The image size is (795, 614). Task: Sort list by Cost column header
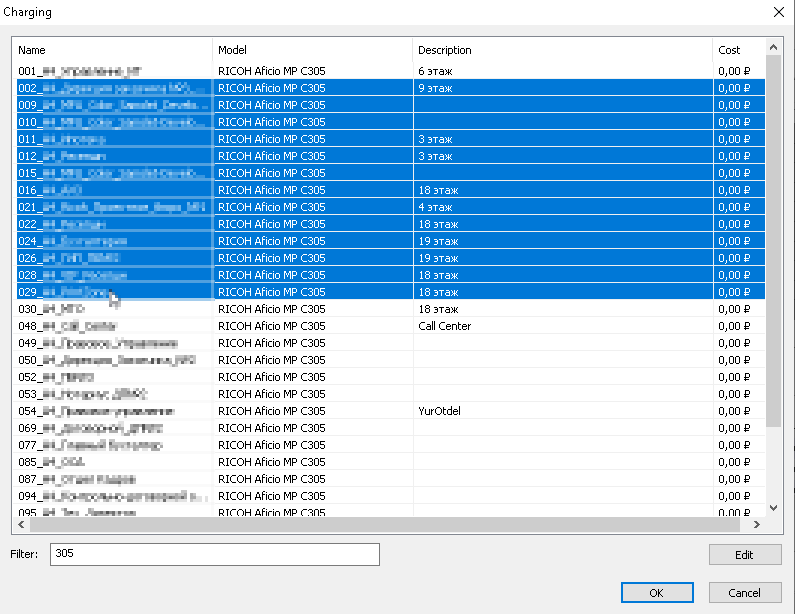[x=738, y=50]
